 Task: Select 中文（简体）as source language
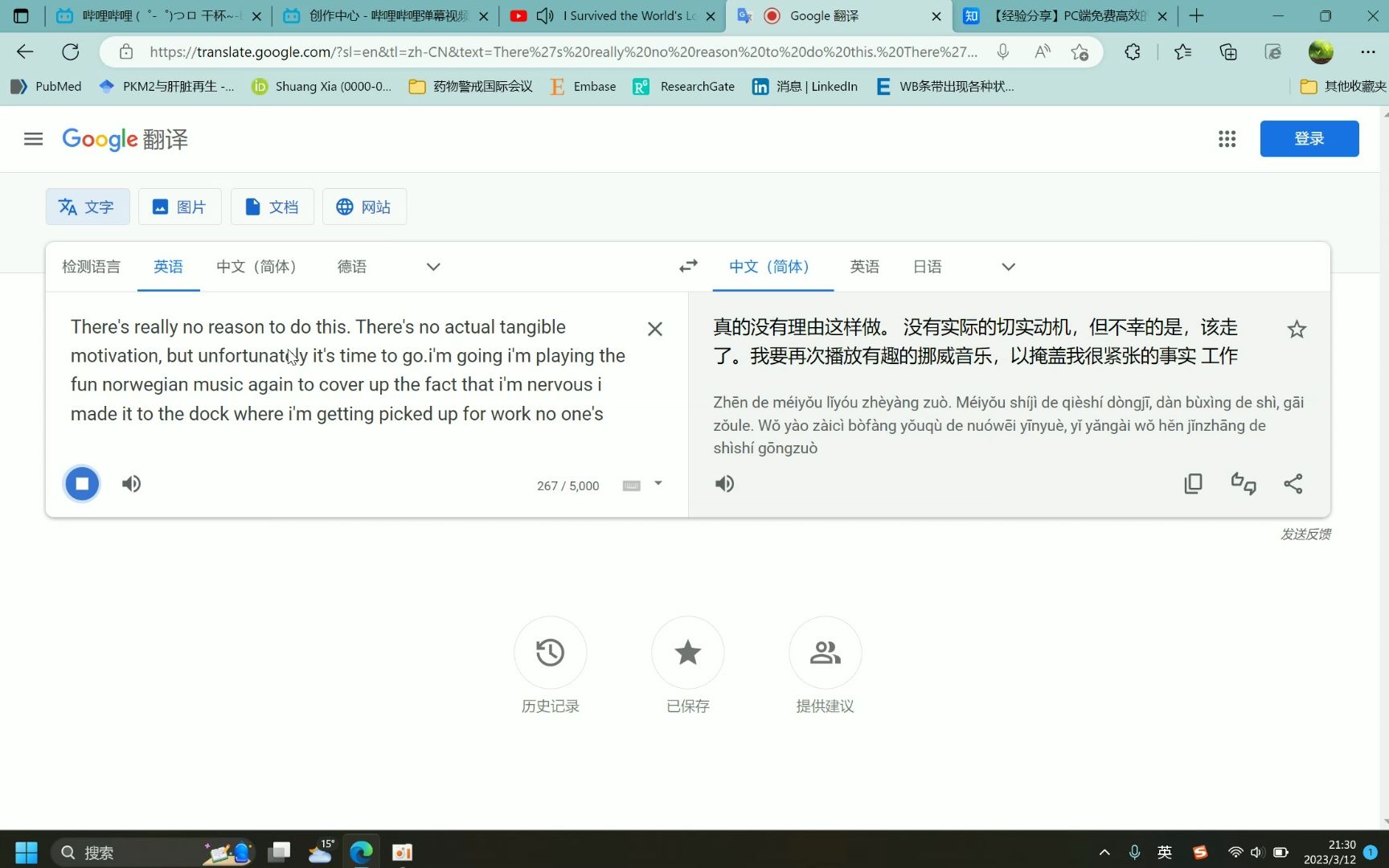coord(256,267)
